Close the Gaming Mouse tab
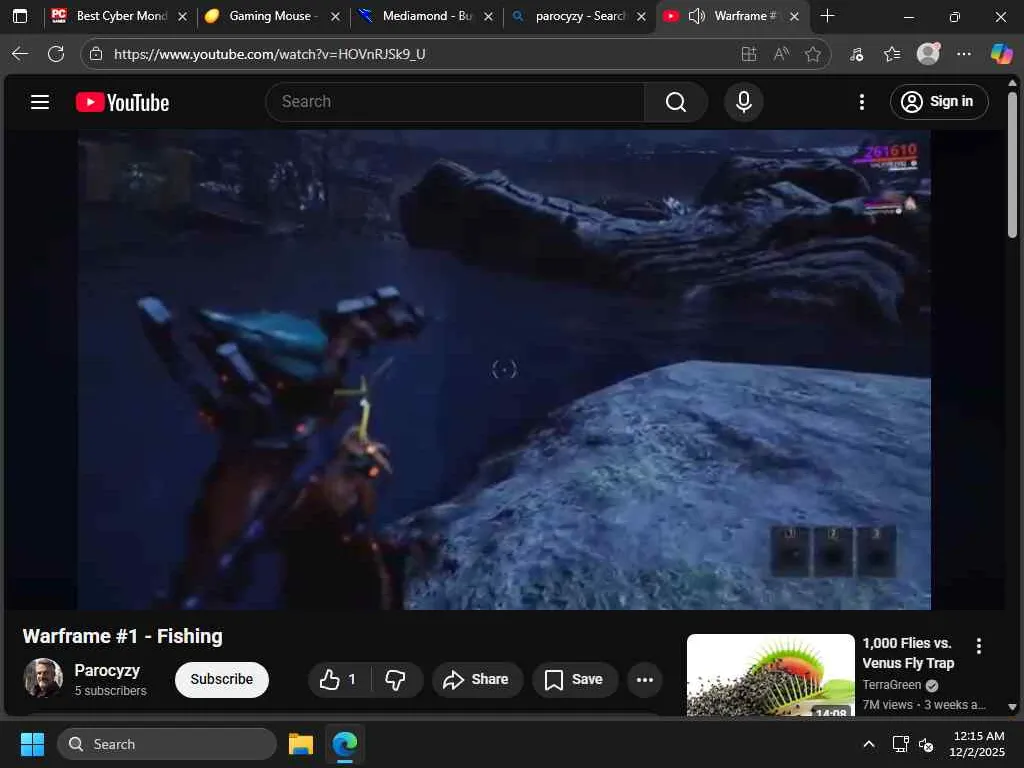Image resolution: width=1024 pixels, height=768 pixels. pyautogui.click(x=336, y=16)
